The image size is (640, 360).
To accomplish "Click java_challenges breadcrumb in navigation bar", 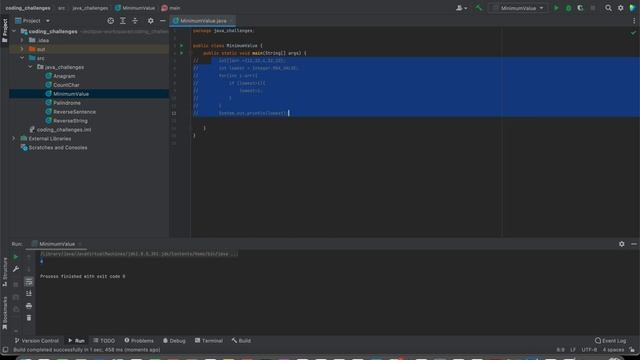I will coord(90,8).
